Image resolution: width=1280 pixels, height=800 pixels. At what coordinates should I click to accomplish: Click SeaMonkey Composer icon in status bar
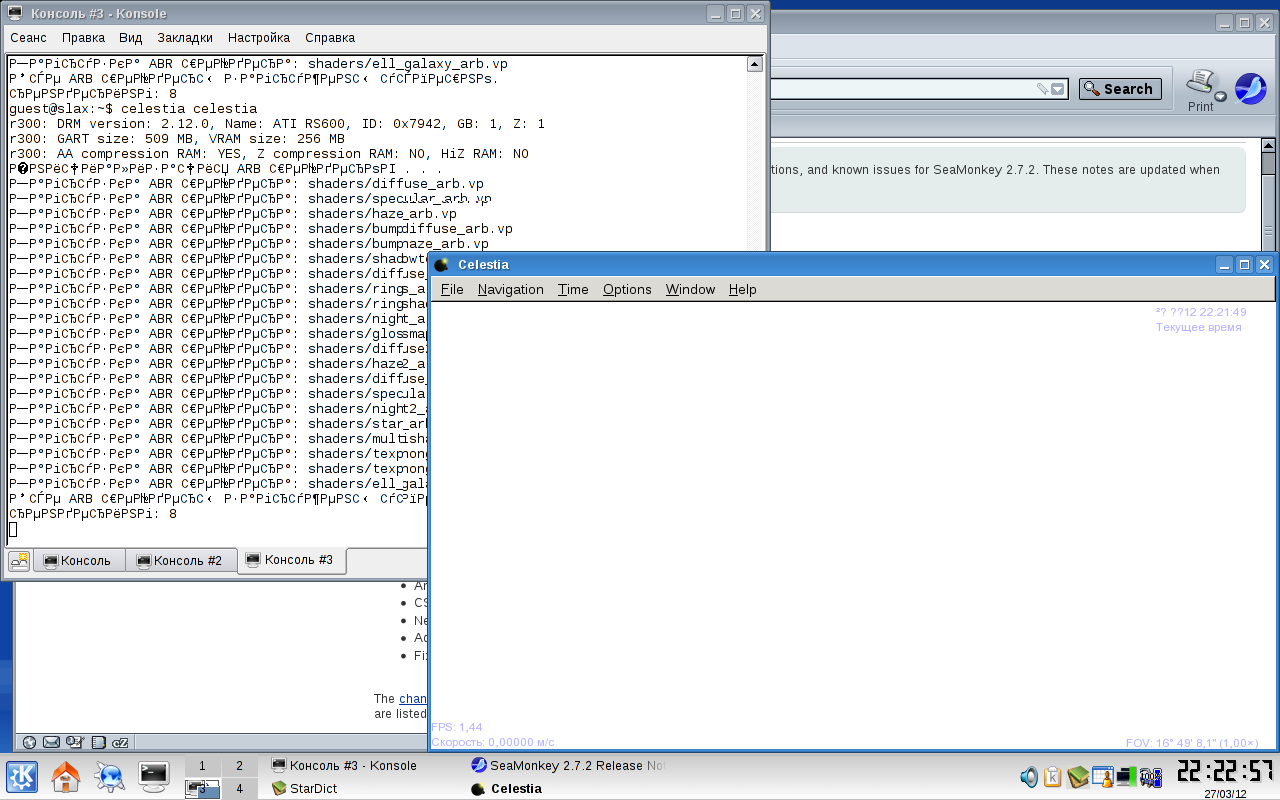click(75, 742)
